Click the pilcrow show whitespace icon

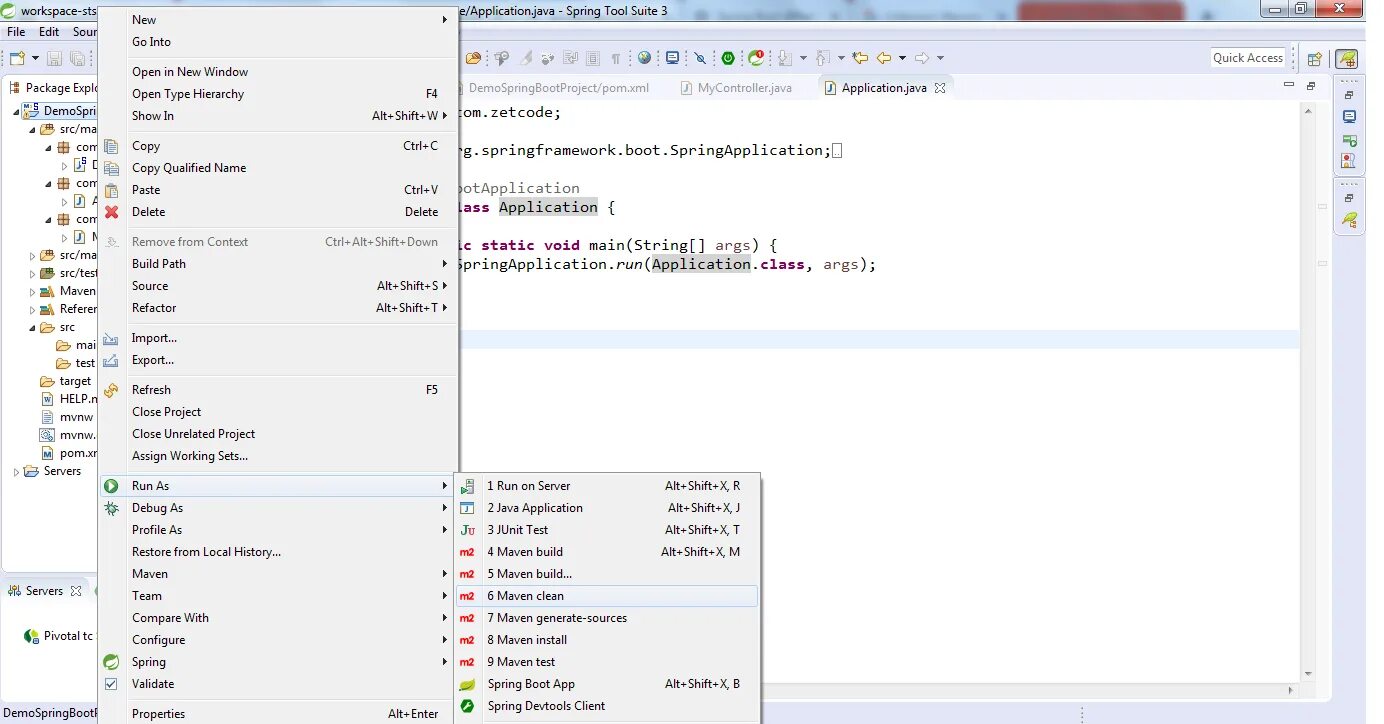coord(616,58)
